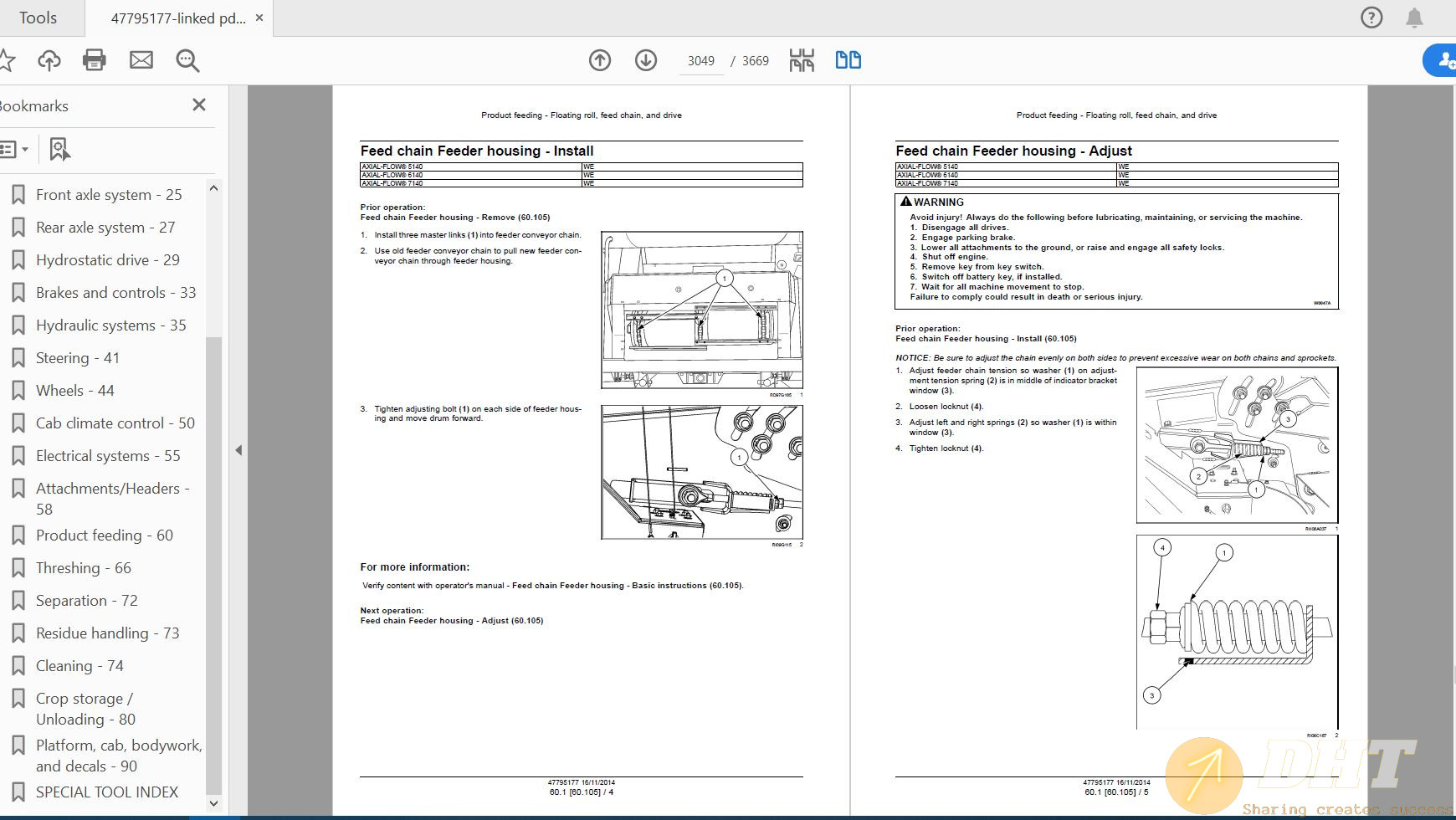Click bookmark icon beside Electrical systems - 55

pos(18,456)
